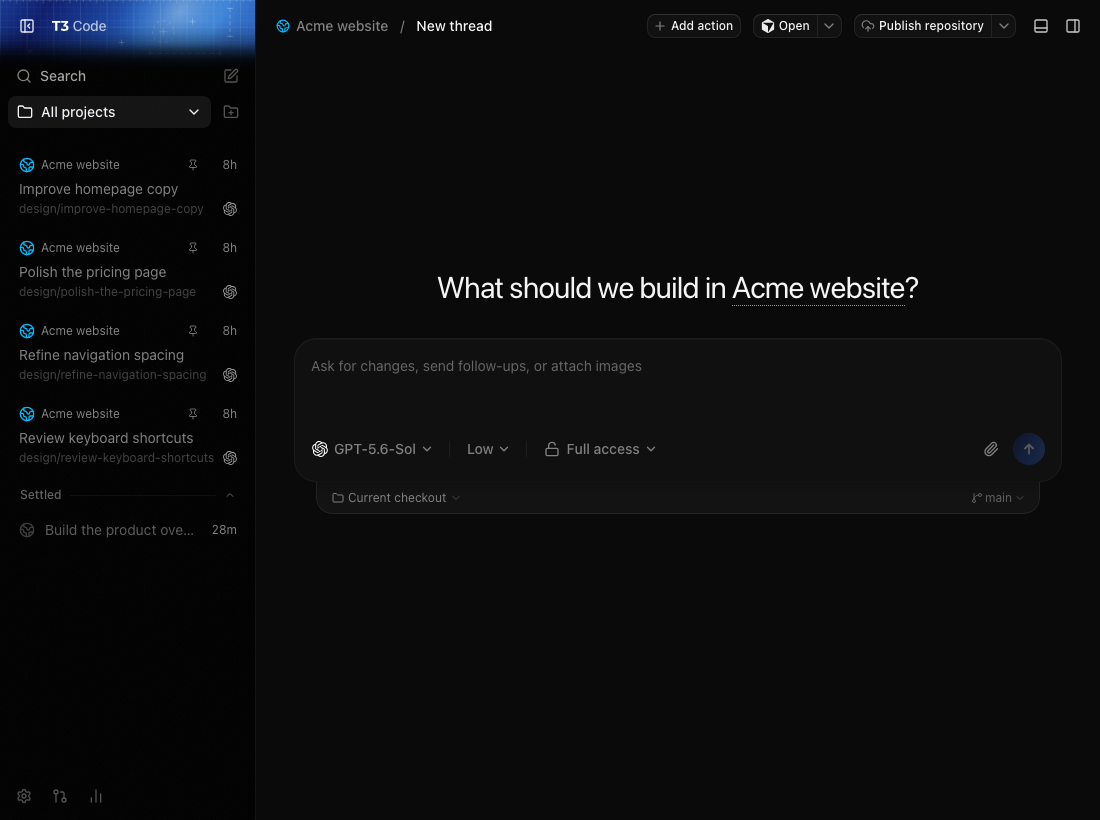Start a new thread with the compose icon
1100x820 pixels.
coord(231,76)
